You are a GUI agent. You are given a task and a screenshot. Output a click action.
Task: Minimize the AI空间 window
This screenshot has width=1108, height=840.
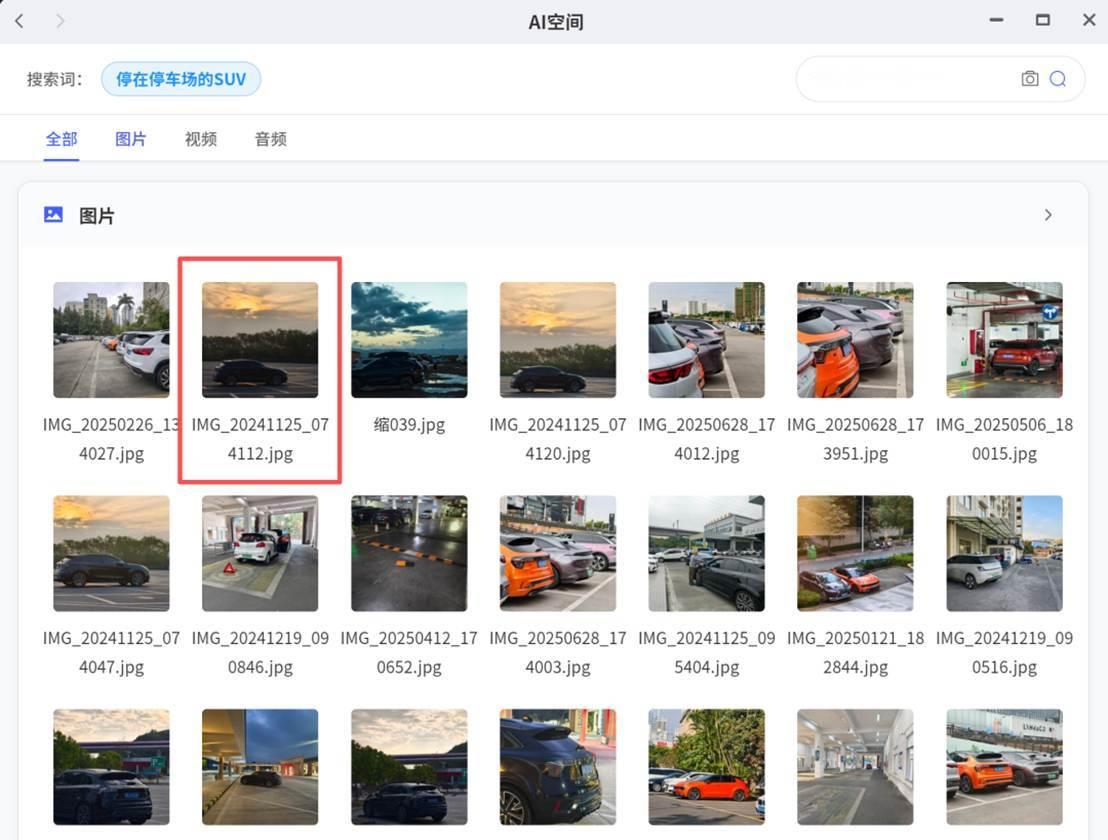pos(996,20)
